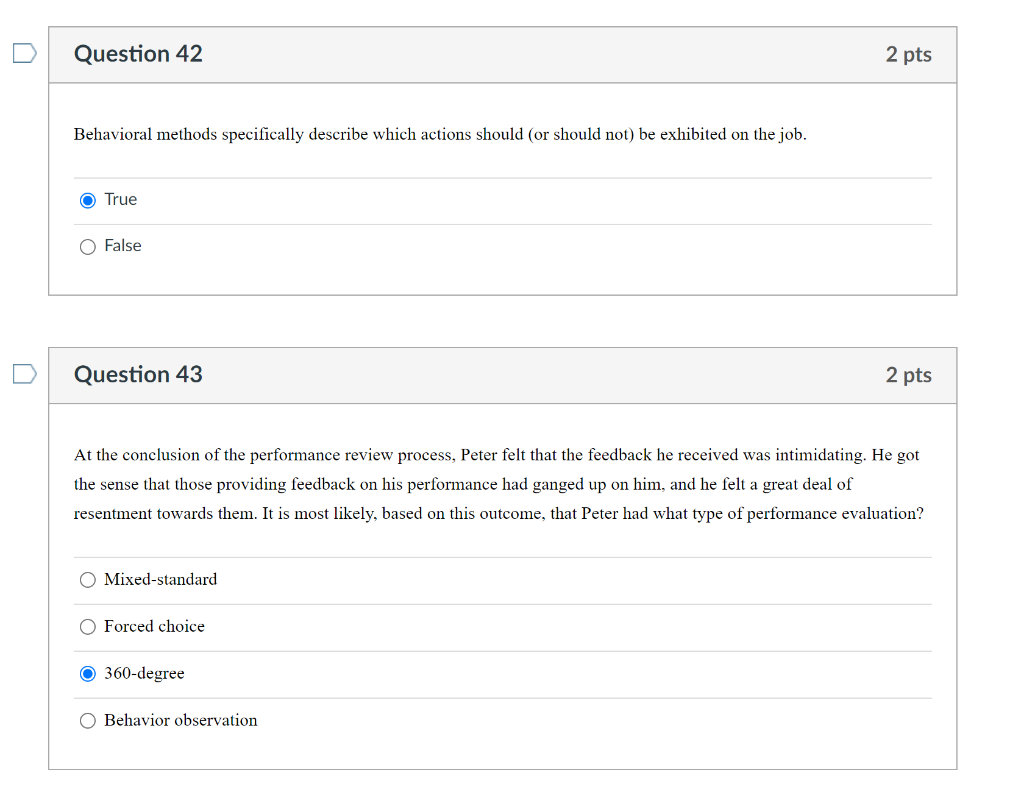
Task: Click the 2 pts label on Question 42
Action: (908, 55)
